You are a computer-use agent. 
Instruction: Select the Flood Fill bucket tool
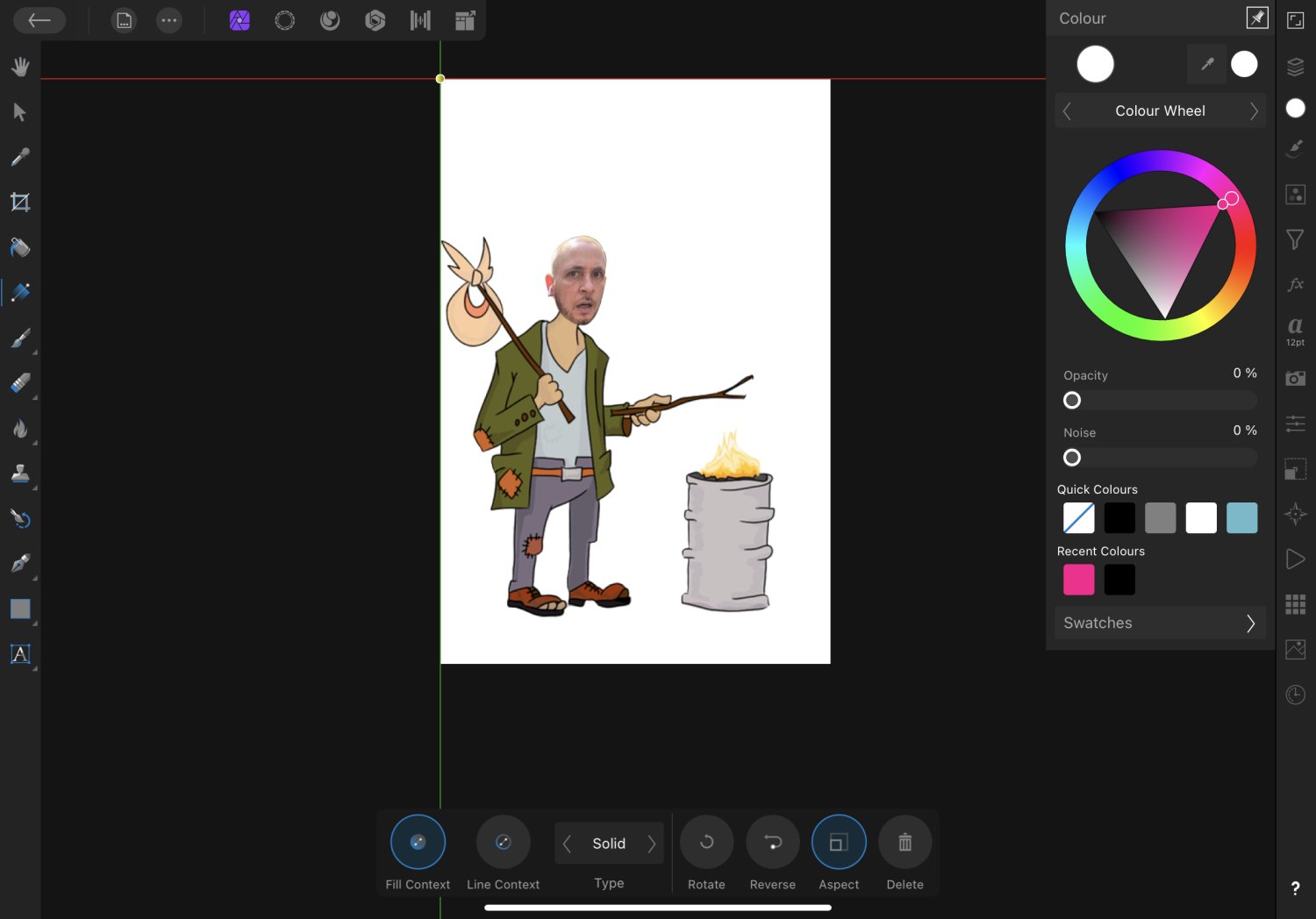[x=20, y=248]
